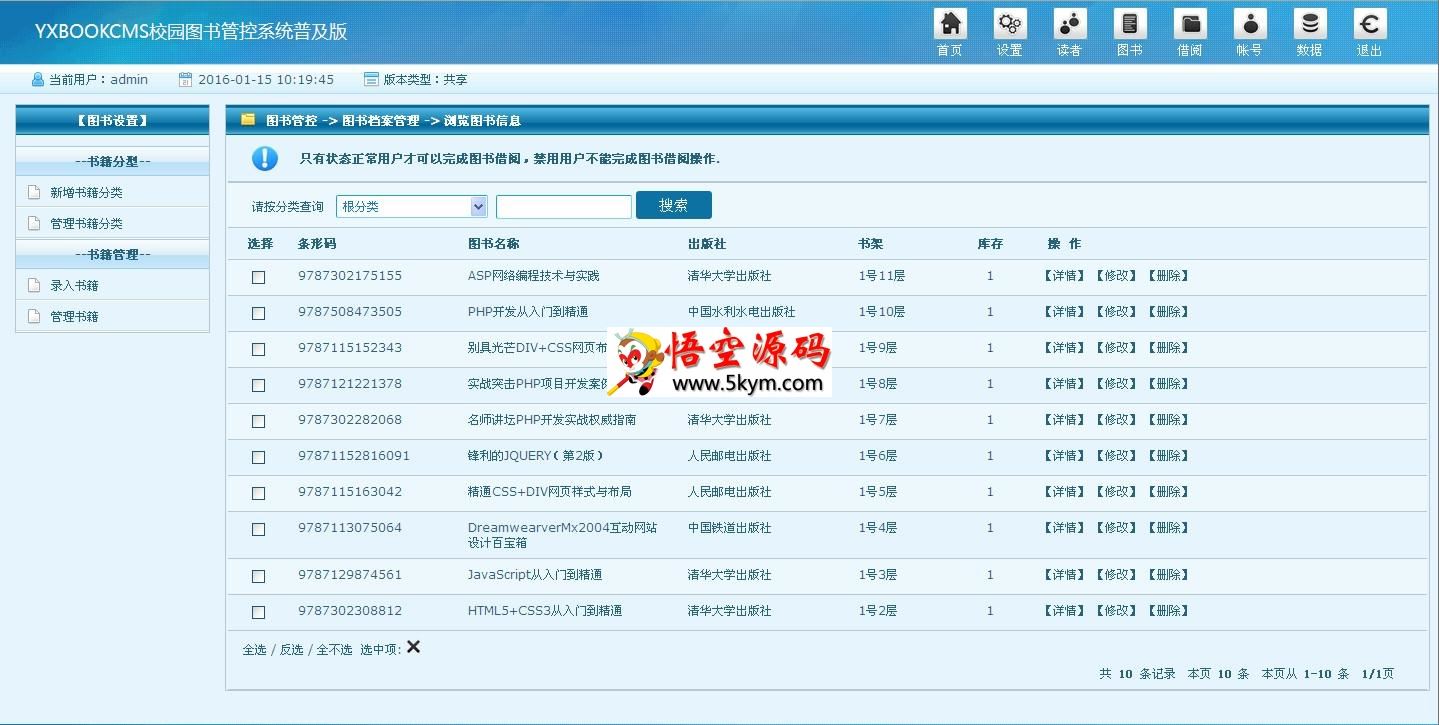Screen dimensions: 1439x725
Task: Click page icon beside 管理书籍分类
Action: tap(34, 223)
